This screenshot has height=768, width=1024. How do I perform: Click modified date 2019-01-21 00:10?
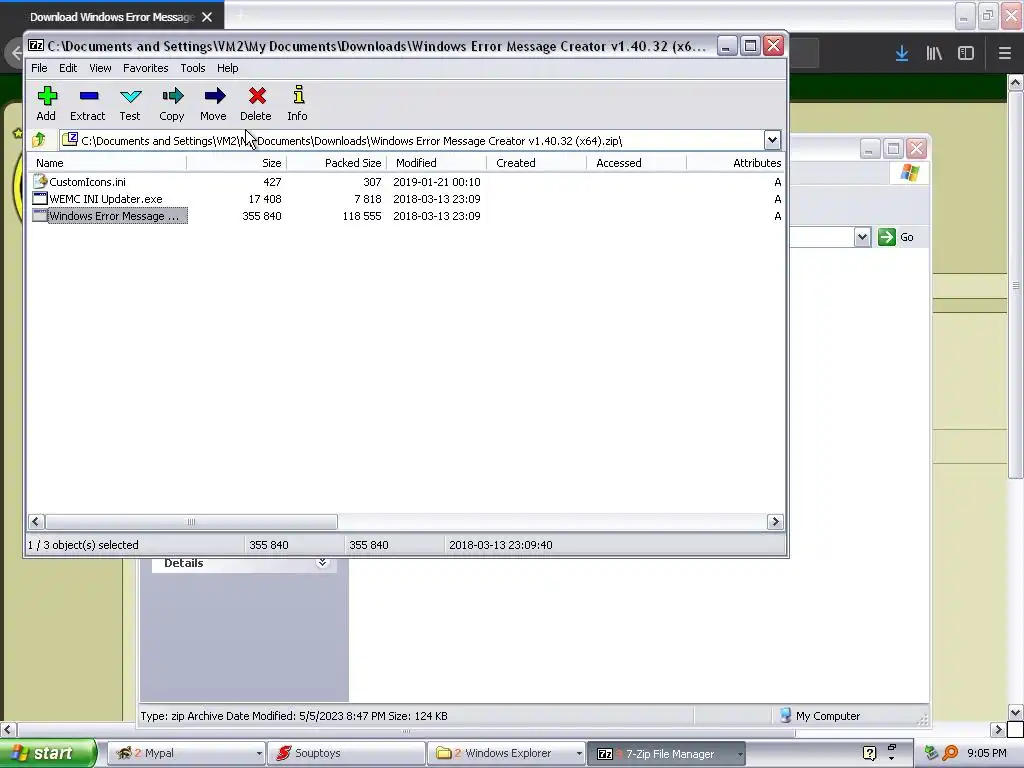(437, 182)
